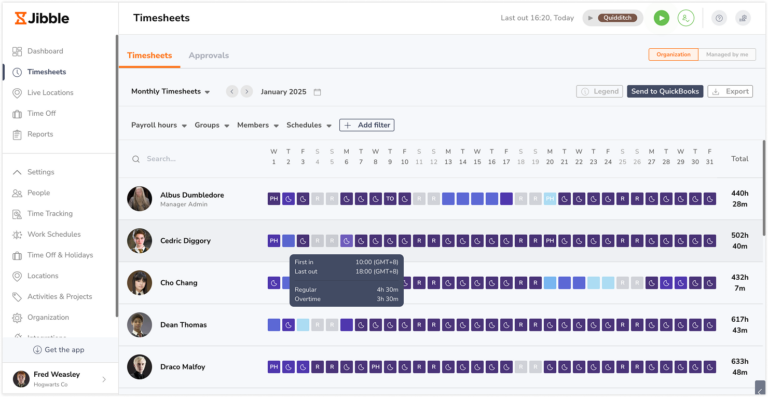Click Get the app link
The width and height of the screenshot is (768, 397).
[x=59, y=350]
